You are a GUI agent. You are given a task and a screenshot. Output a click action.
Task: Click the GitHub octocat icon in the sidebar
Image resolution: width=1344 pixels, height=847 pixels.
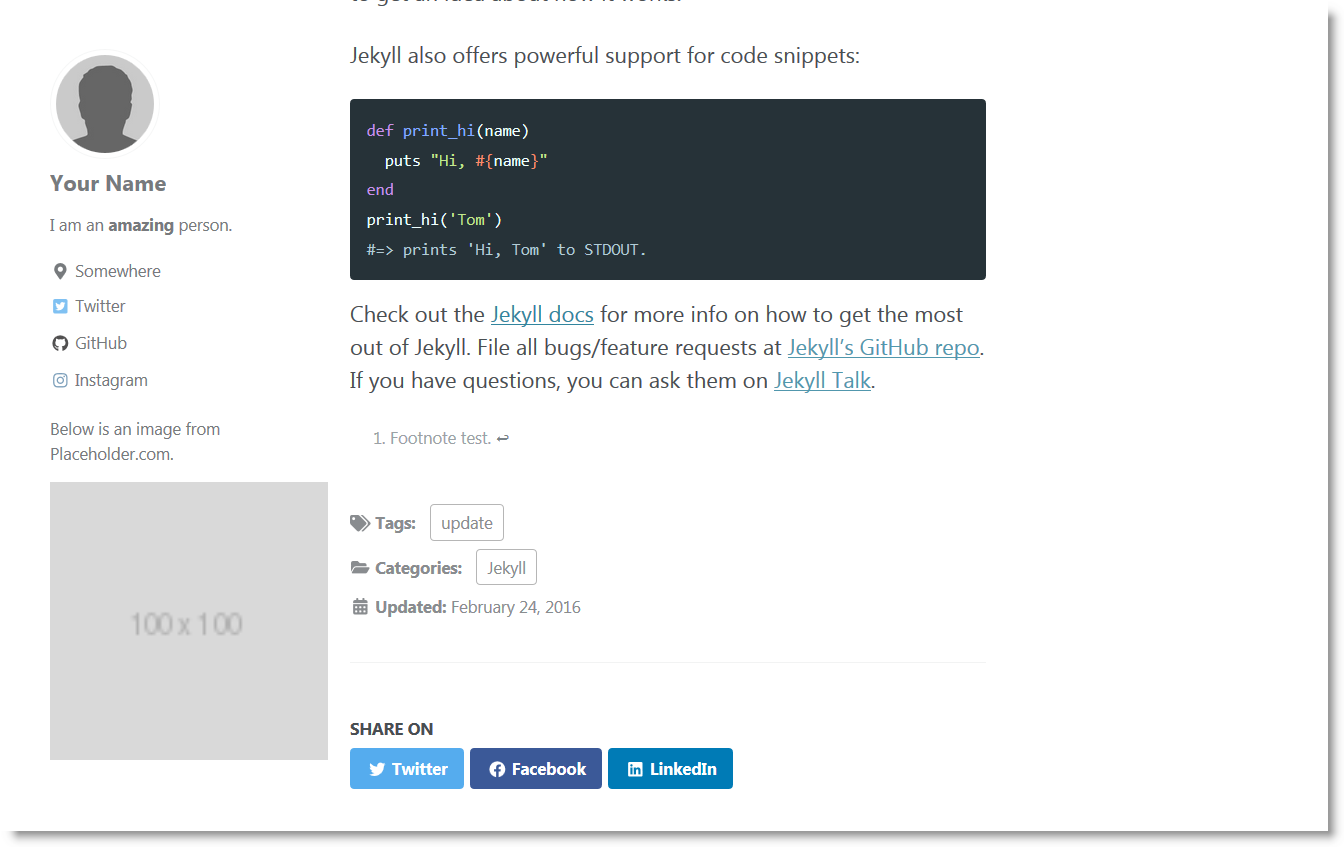pos(59,343)
